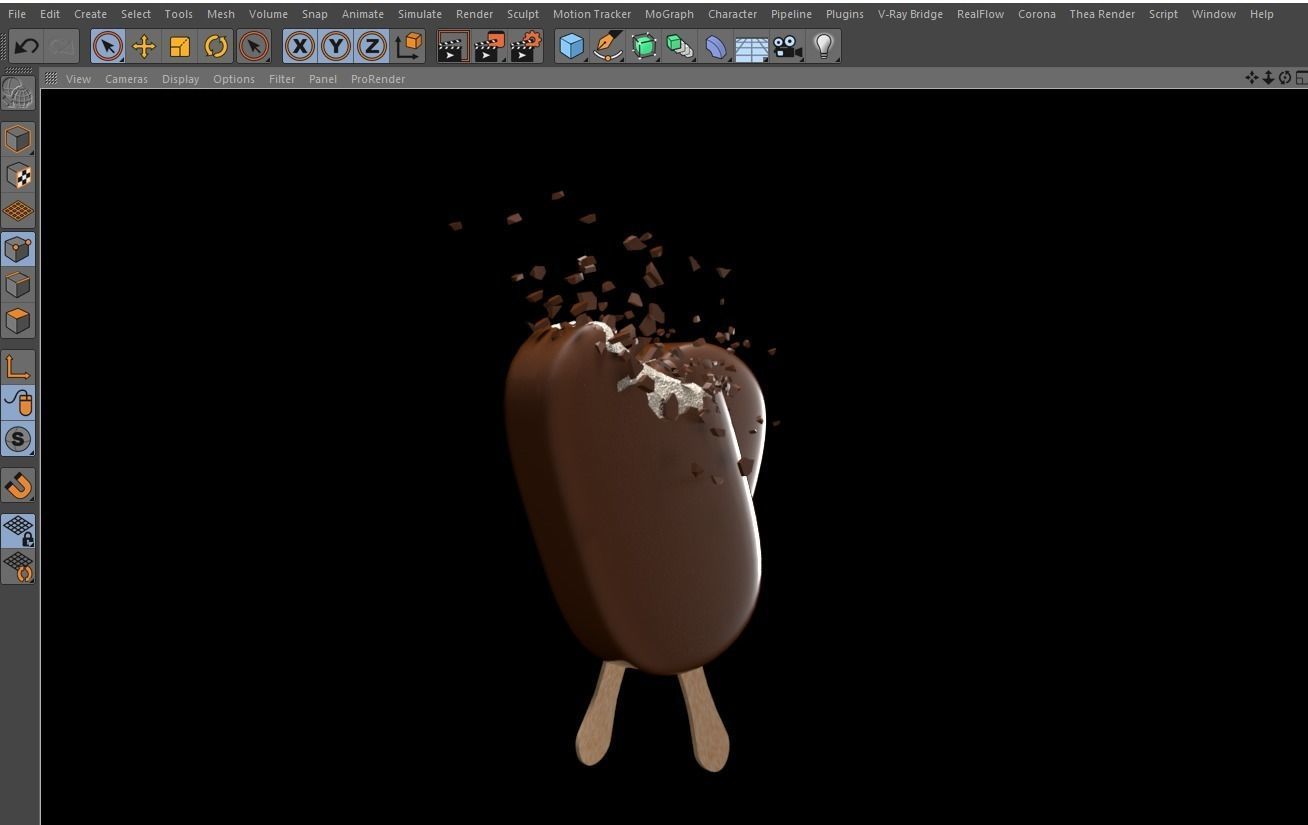Open the viewport Filter menu
This screenshot has width=1308, height=825.
282,78
